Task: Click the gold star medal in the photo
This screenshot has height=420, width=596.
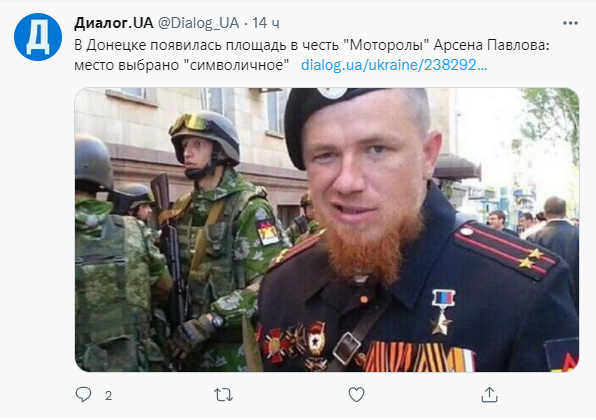Action: point(442,312)
